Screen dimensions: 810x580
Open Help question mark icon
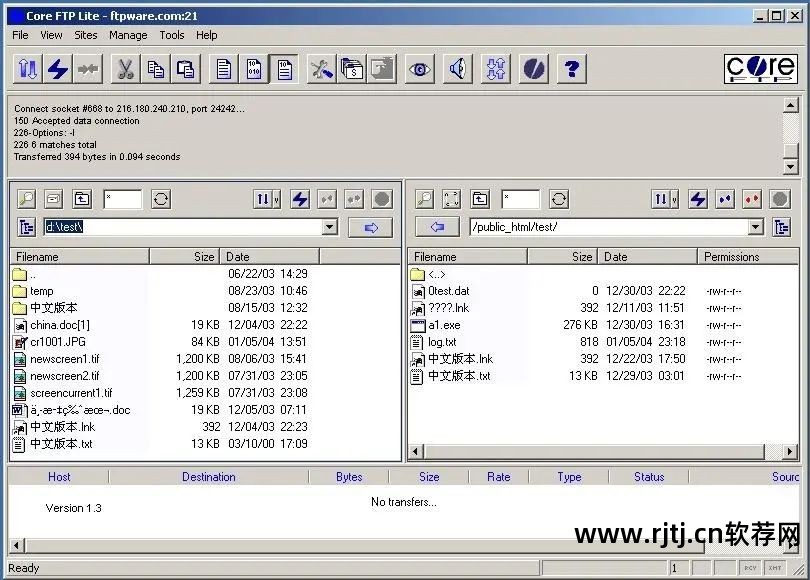pos(572,69)
